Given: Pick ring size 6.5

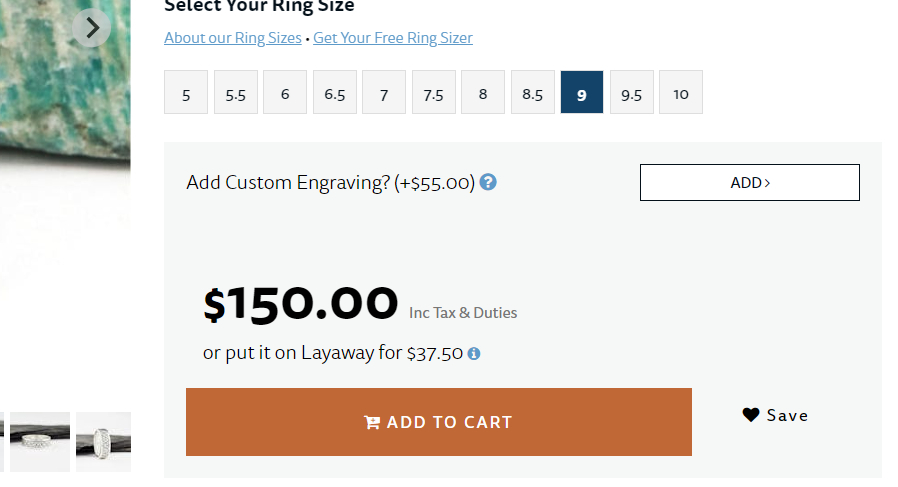Looking at the screenshot, I should (x=335, y=93).
